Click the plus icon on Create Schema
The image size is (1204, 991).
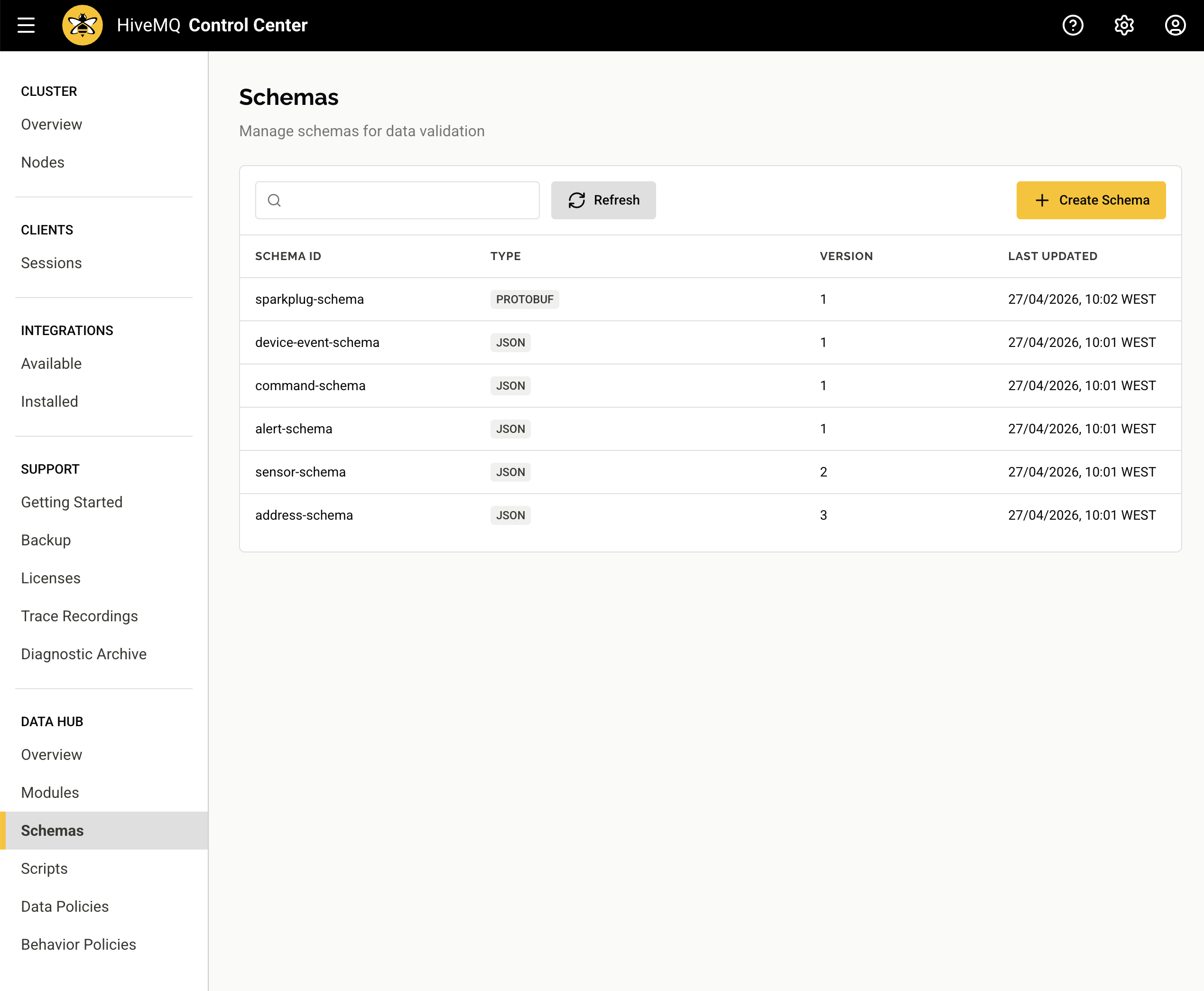click(1042, 200)
